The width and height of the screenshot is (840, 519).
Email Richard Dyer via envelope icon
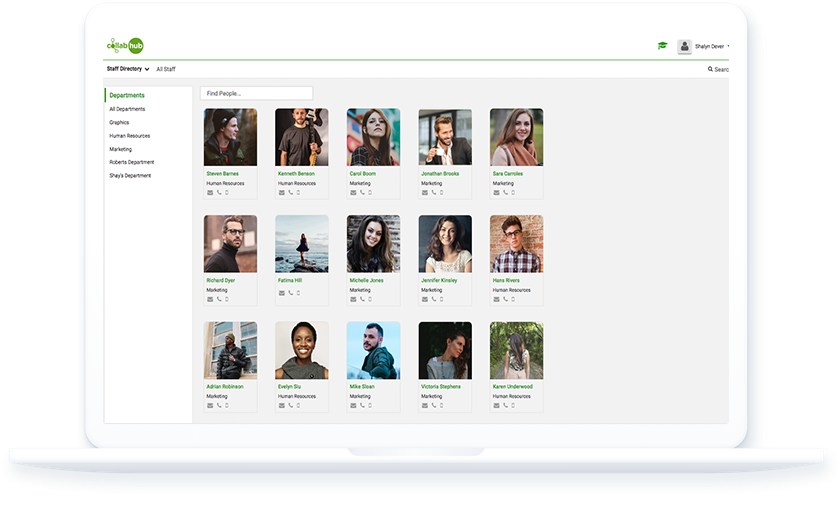click(x=210, y=299)
